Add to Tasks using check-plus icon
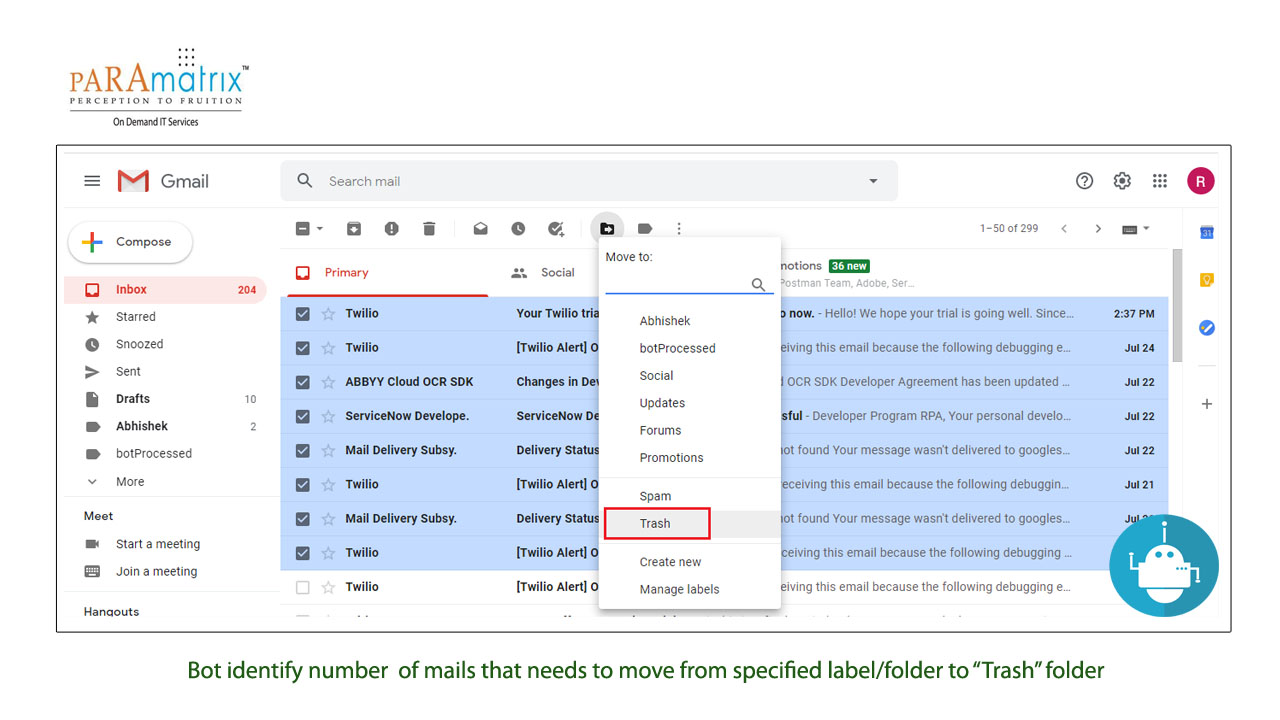This screenshot has width=1280, height=720. click(556, 229)
